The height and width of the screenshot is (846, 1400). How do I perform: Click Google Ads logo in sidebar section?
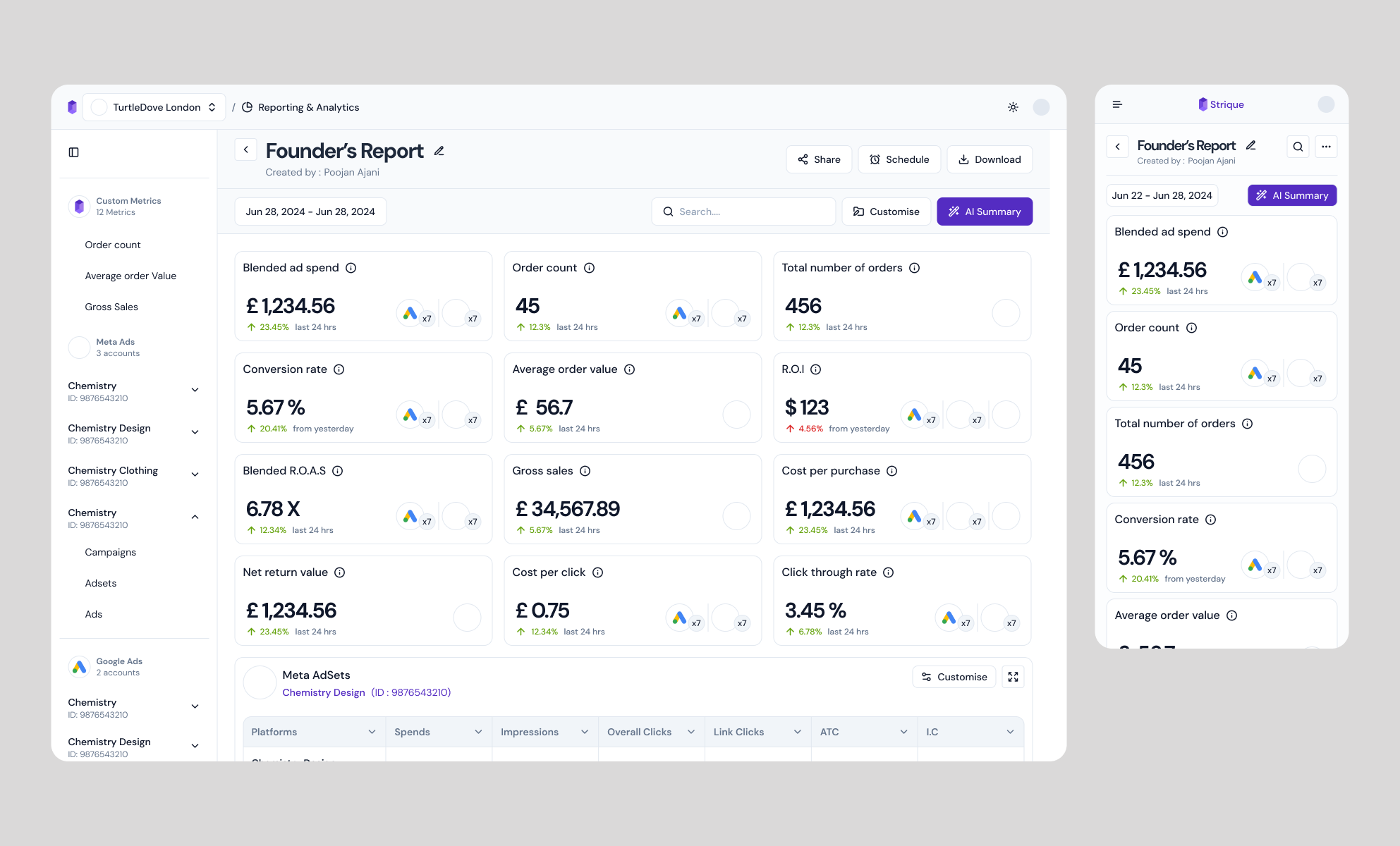click(80, 667)
